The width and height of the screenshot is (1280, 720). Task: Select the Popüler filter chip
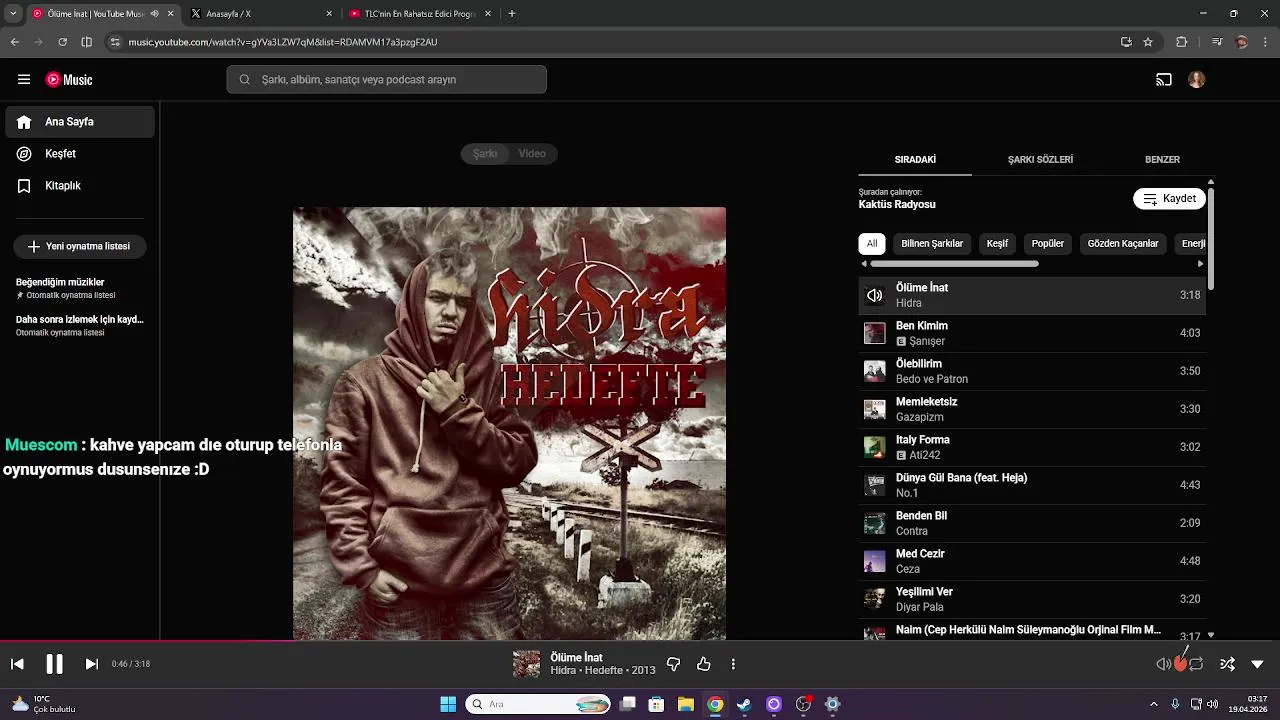[x=1048, y=244]
